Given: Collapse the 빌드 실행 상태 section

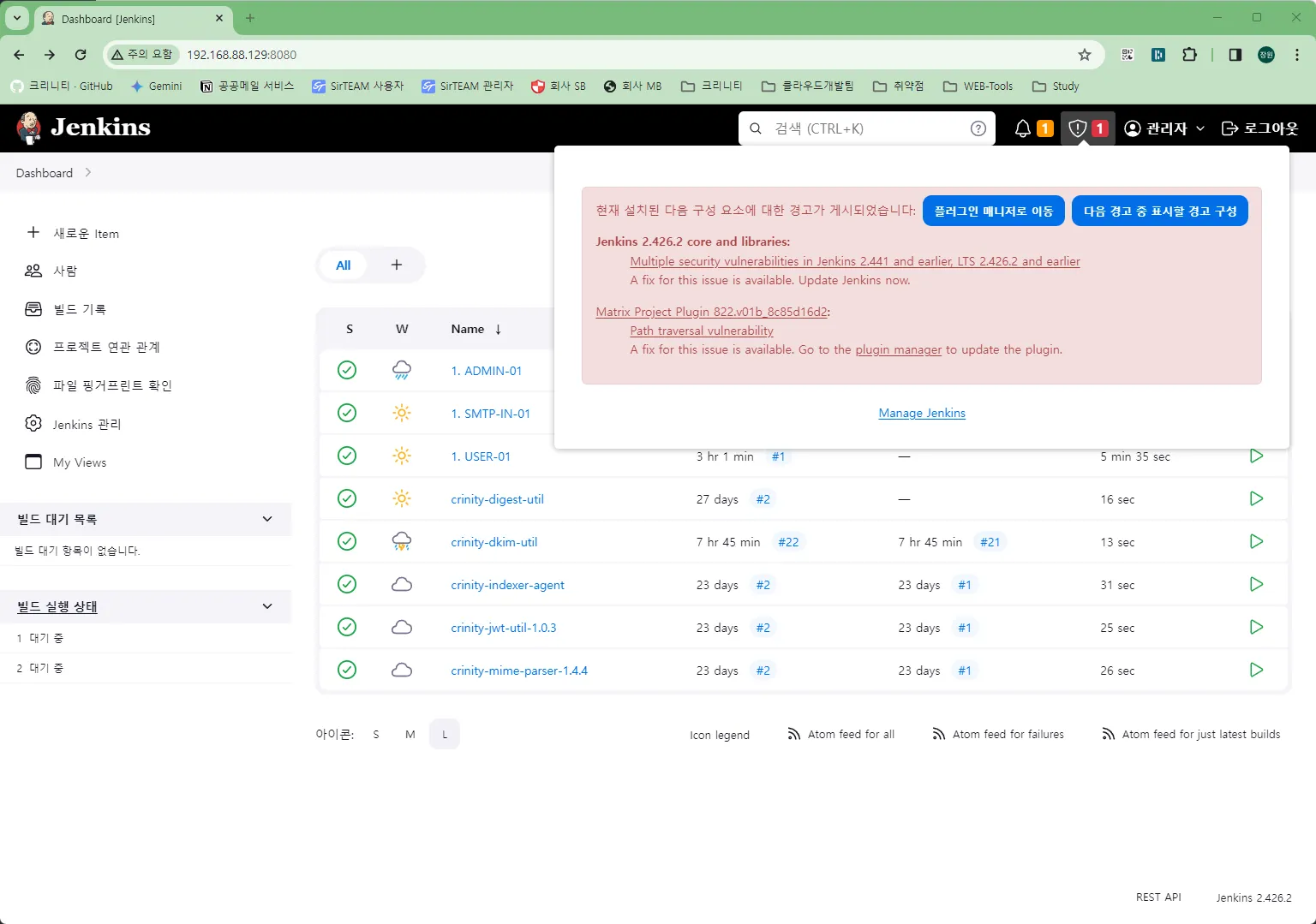Looking at the screenshot, I should 267,606.
